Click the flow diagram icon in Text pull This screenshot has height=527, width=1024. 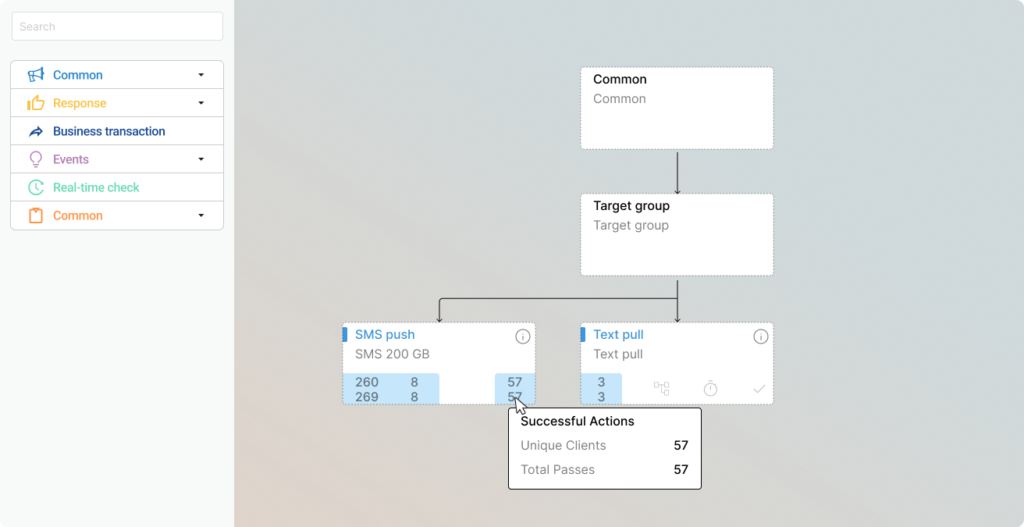661,388
